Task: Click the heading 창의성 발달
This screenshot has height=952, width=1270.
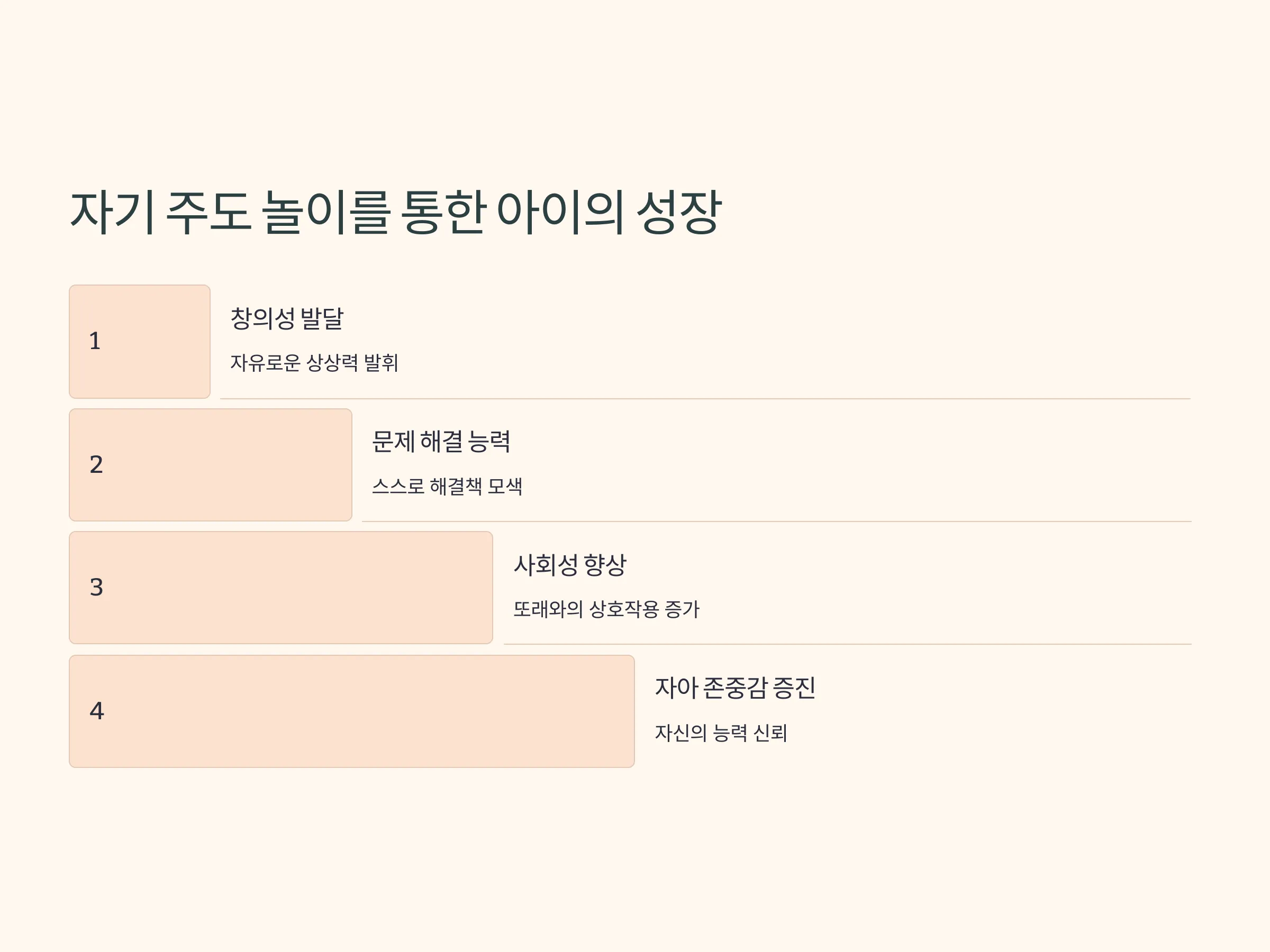Action: 286,318
